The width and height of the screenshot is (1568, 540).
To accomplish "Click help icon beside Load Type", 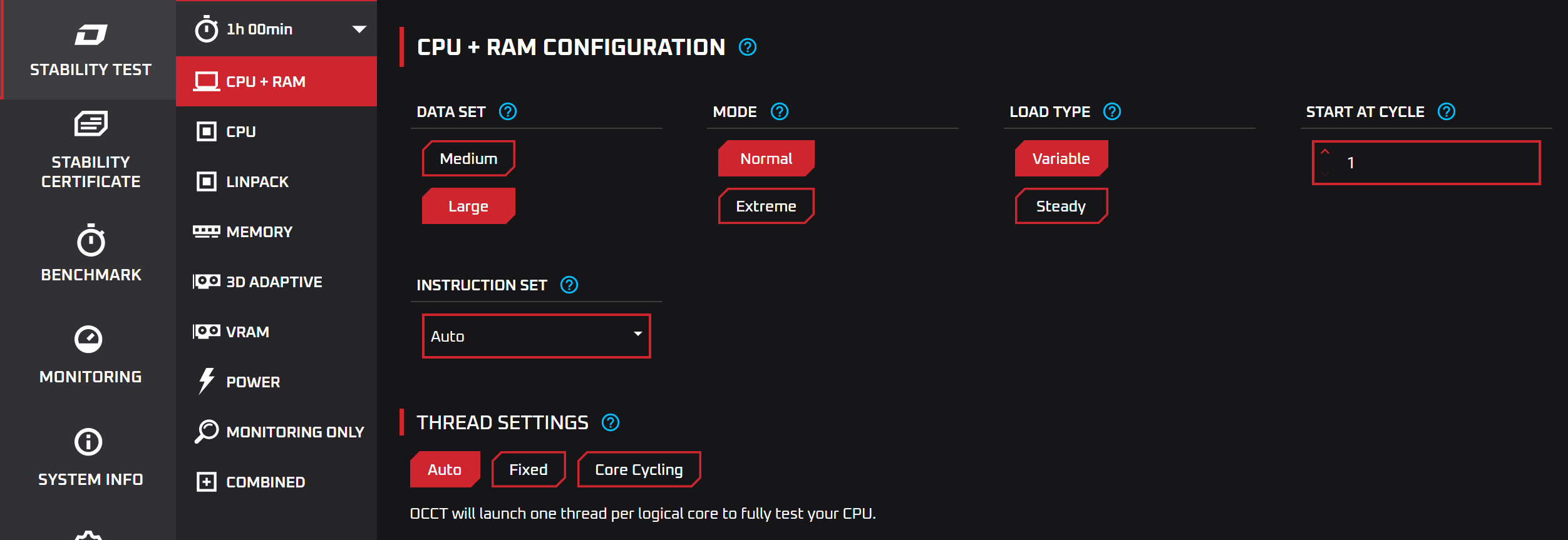I will coord(1112,112).
